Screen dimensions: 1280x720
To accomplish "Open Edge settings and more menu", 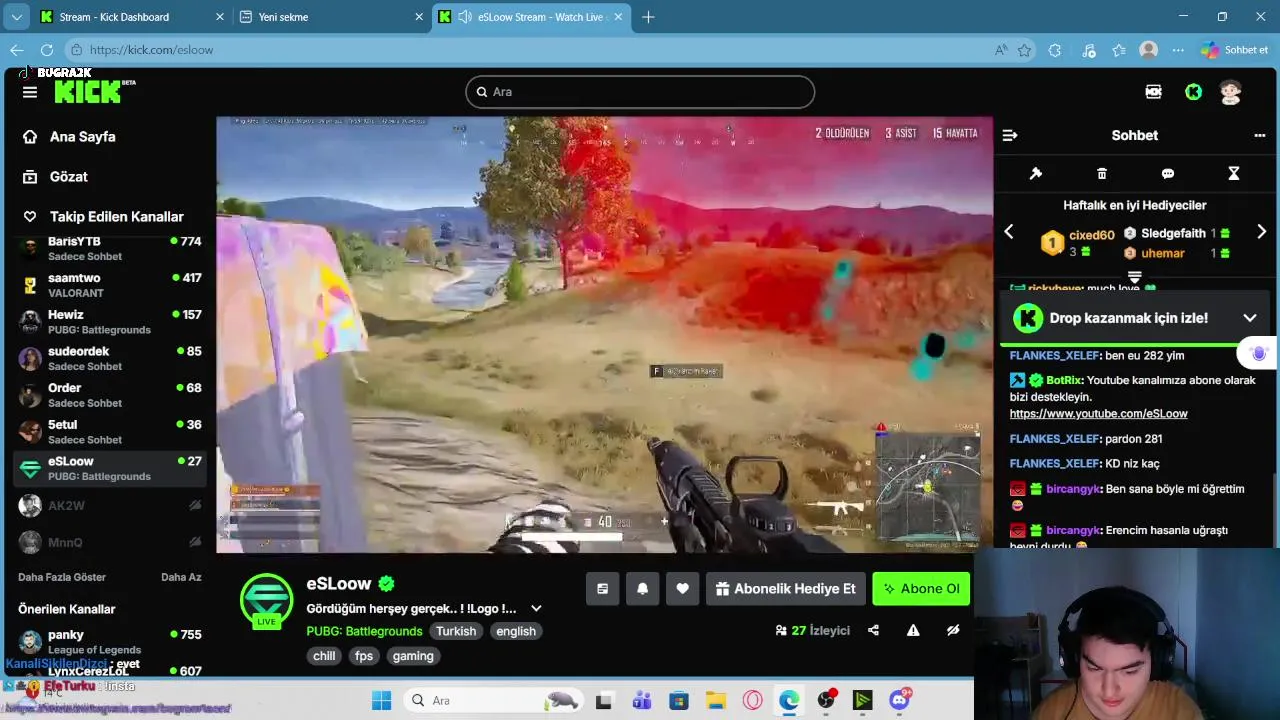I will [1178, 50].
